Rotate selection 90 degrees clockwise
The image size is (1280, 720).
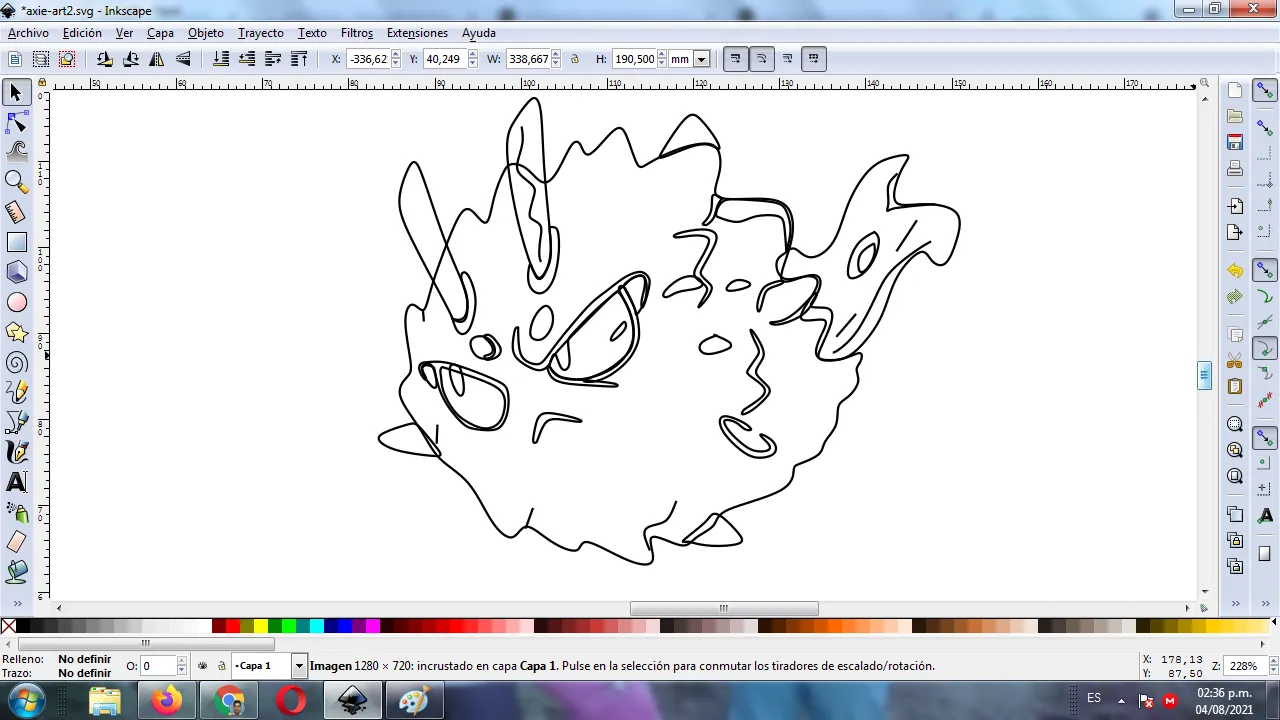(131, 59)
